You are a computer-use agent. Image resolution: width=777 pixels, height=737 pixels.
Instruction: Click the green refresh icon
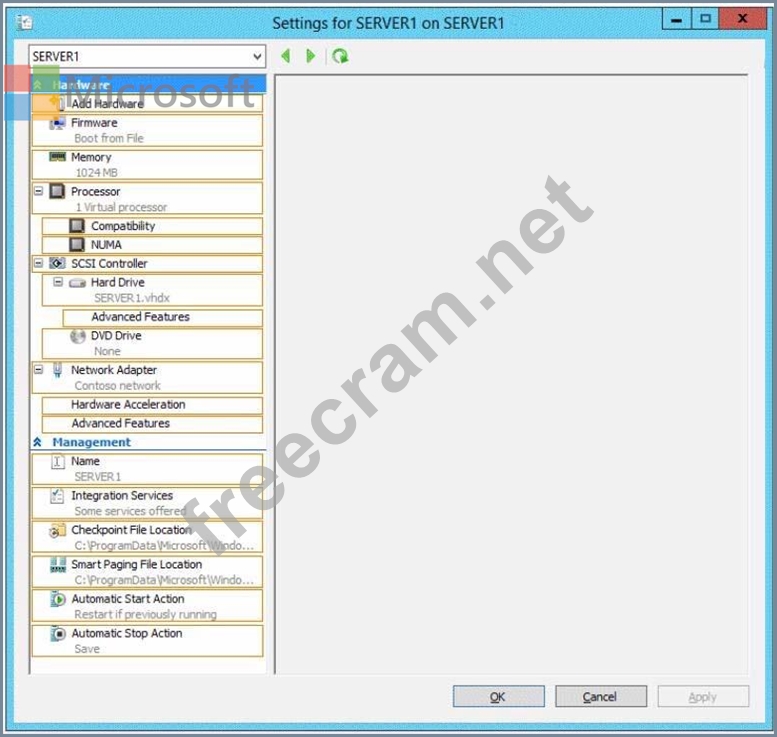[340, 56]
